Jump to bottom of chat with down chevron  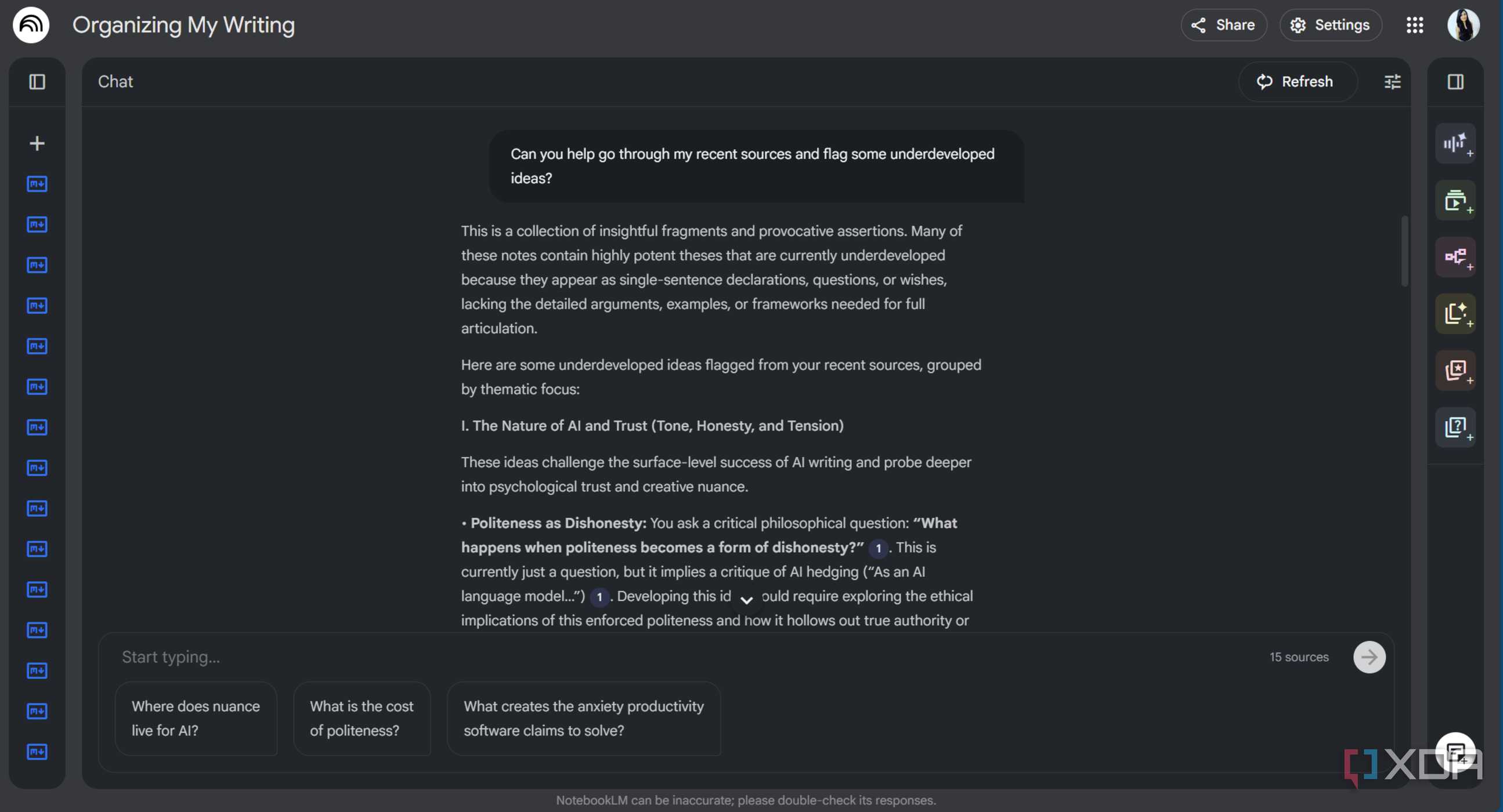(x=746, y=600)
